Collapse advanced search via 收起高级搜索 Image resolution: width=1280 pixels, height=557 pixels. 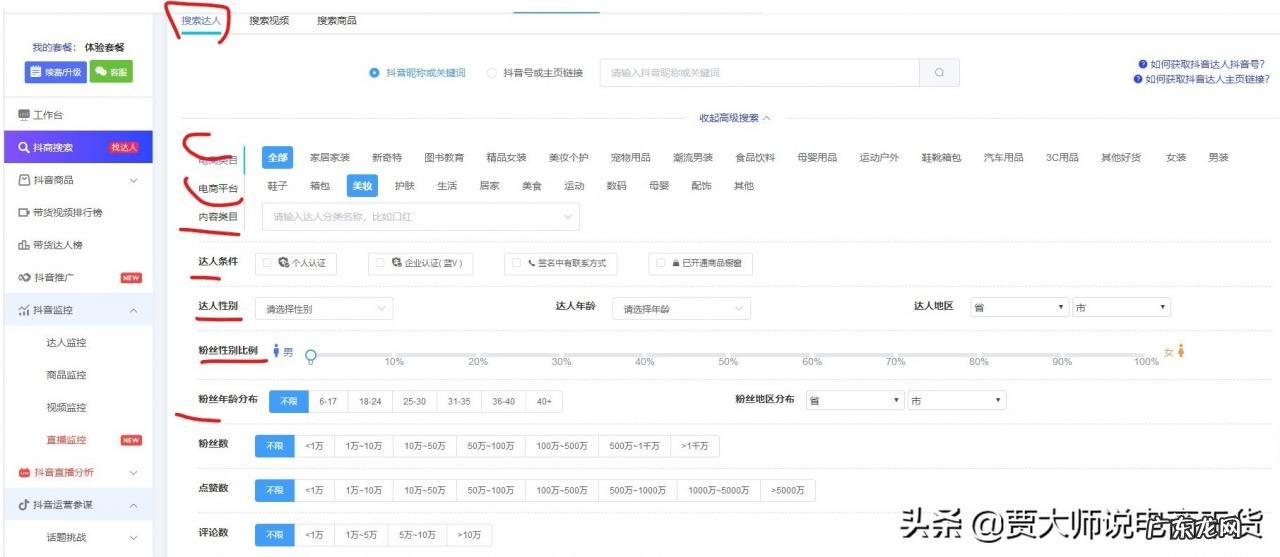coord(735,118)
